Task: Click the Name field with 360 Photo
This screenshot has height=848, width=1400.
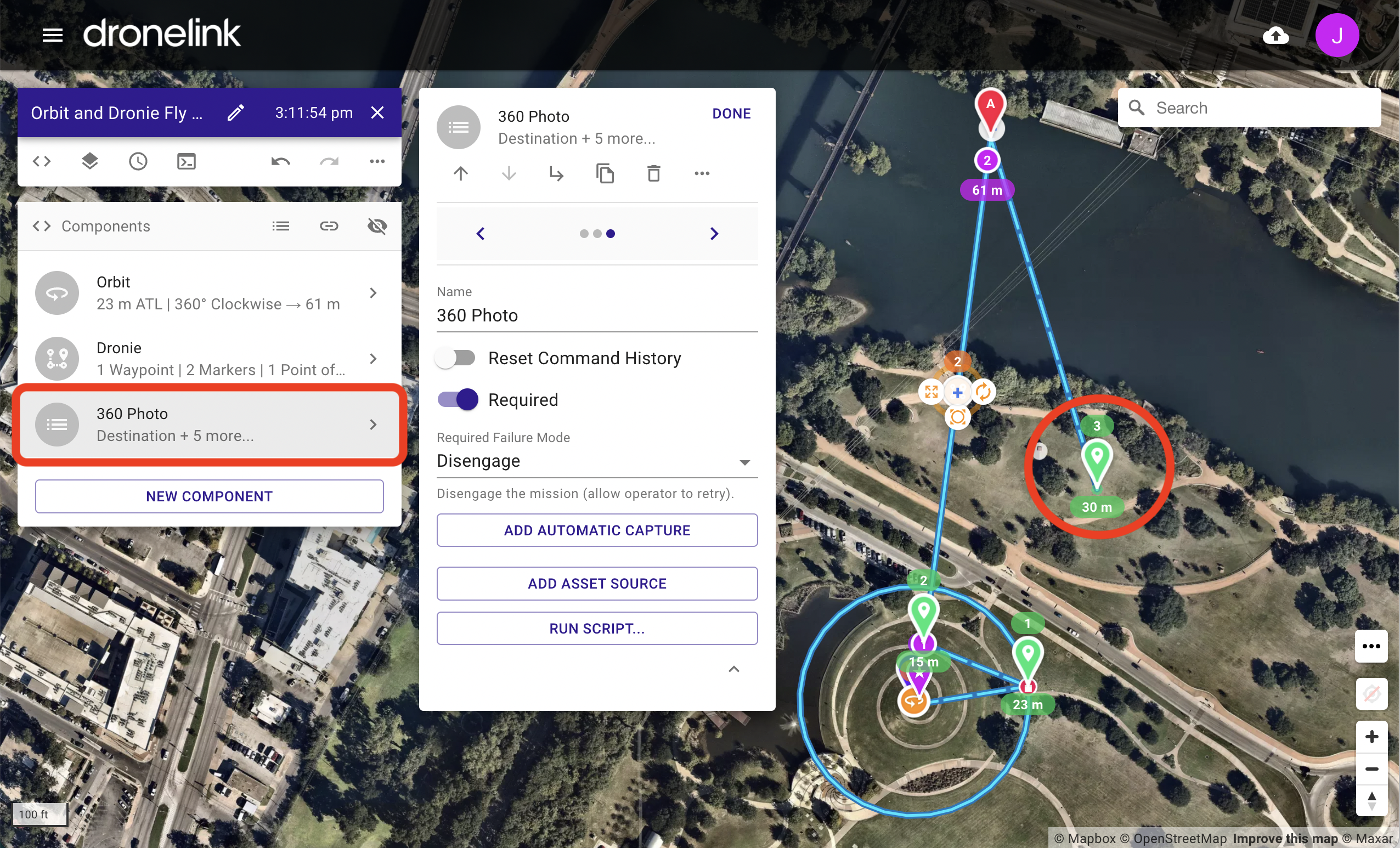Action: (x=597, y=316)
